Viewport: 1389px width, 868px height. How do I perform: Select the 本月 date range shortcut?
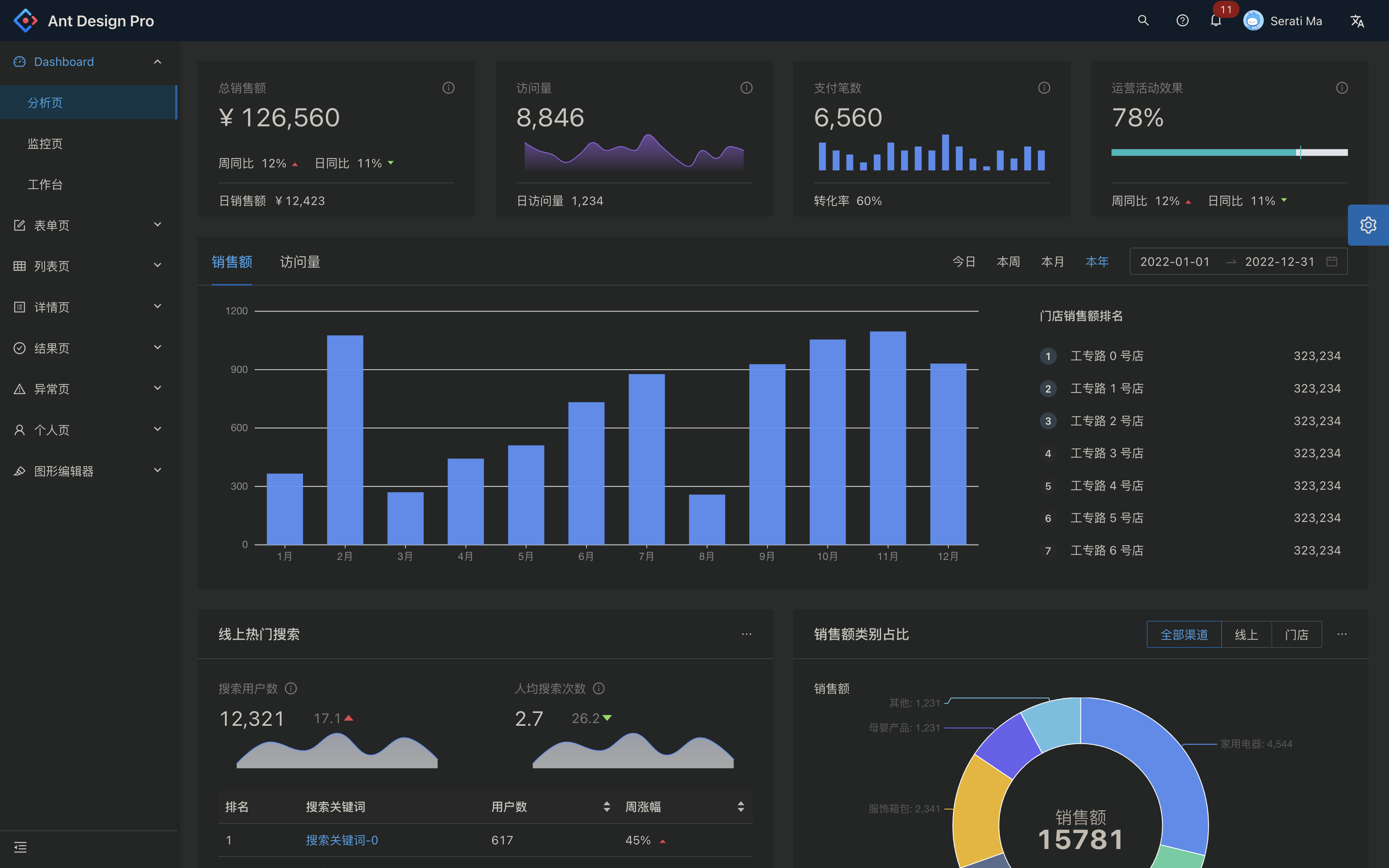pos(1052,262)
